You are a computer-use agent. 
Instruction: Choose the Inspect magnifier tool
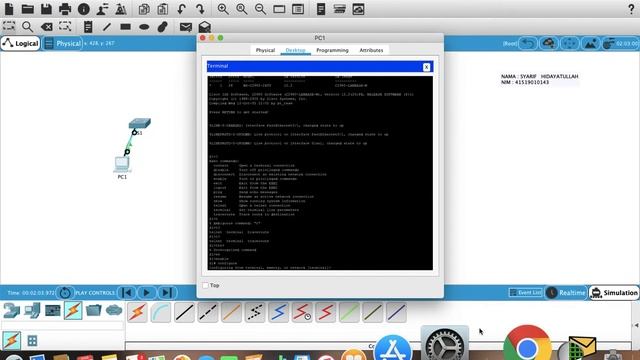pos(27,27)
